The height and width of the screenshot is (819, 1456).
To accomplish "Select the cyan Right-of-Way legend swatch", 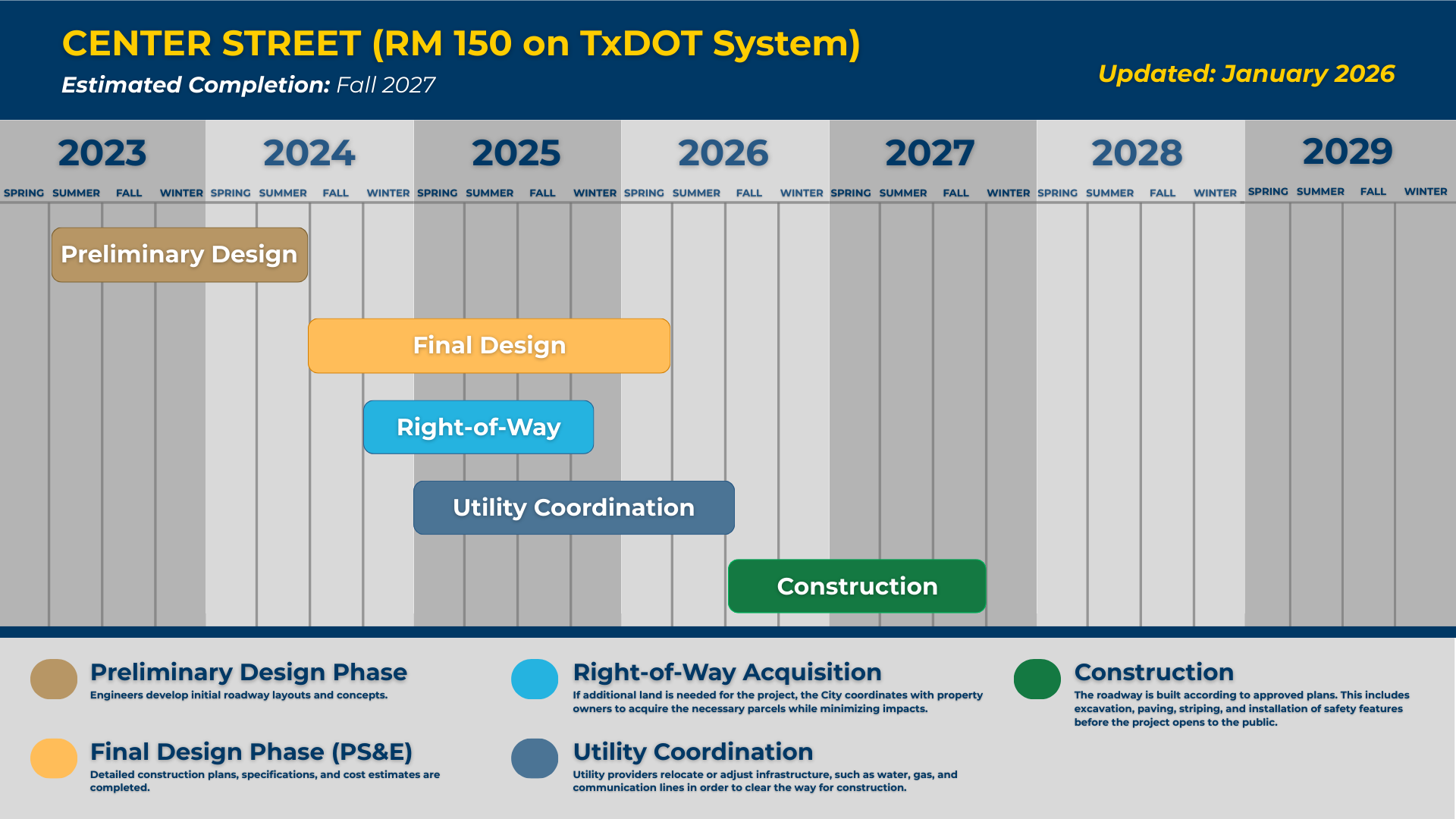I will (535, 679).
